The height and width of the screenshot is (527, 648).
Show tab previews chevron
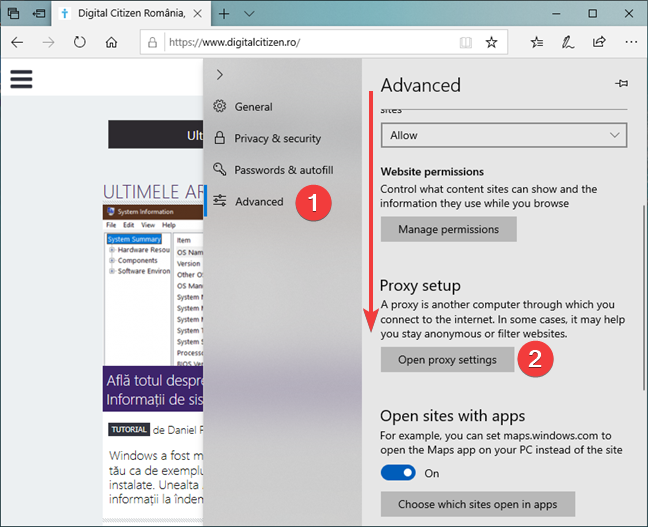pos(249,14)
